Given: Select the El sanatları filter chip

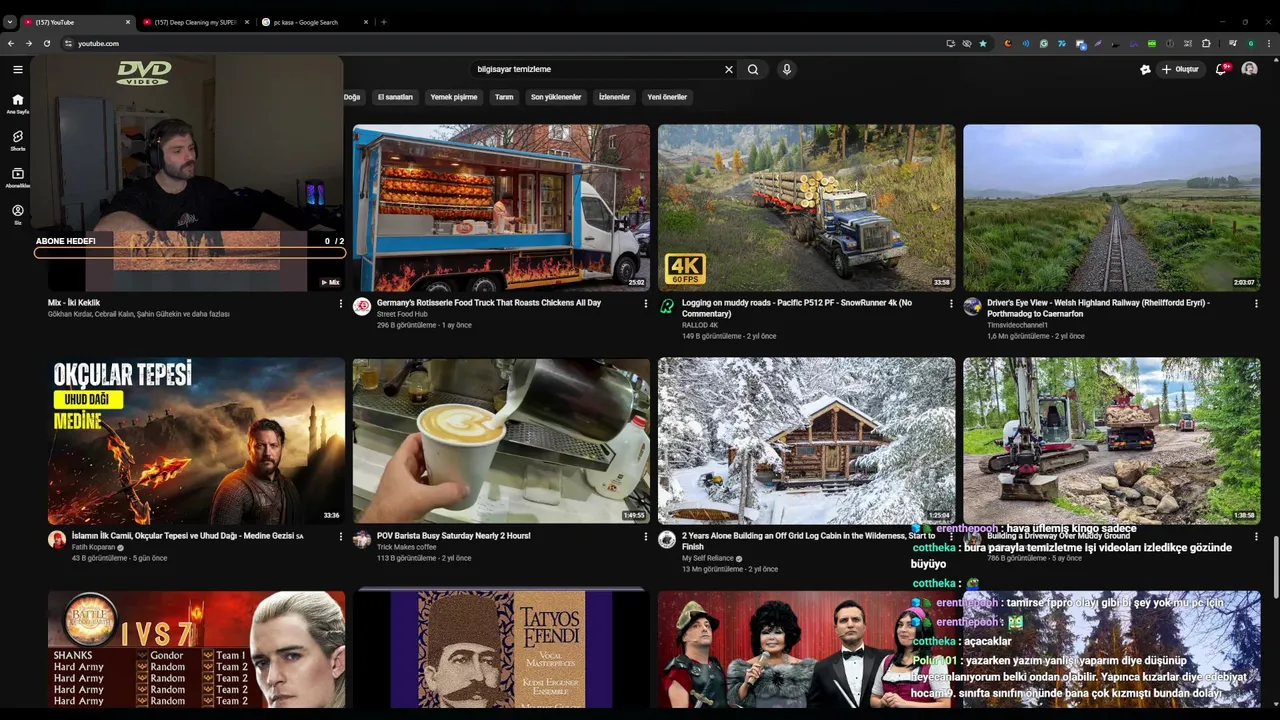Looking at the screenshot, I should (x=395, y=97).
